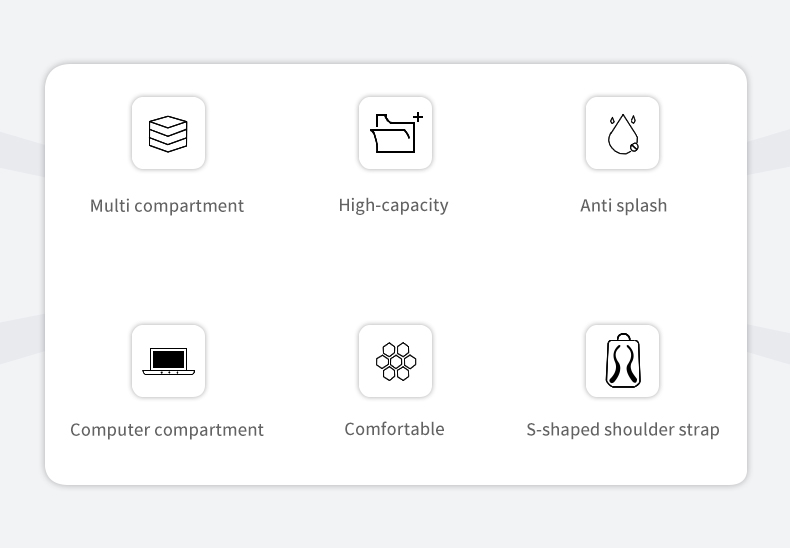
Task: Click the stacked layers Multi compartment icon
Action: [168, 133]
